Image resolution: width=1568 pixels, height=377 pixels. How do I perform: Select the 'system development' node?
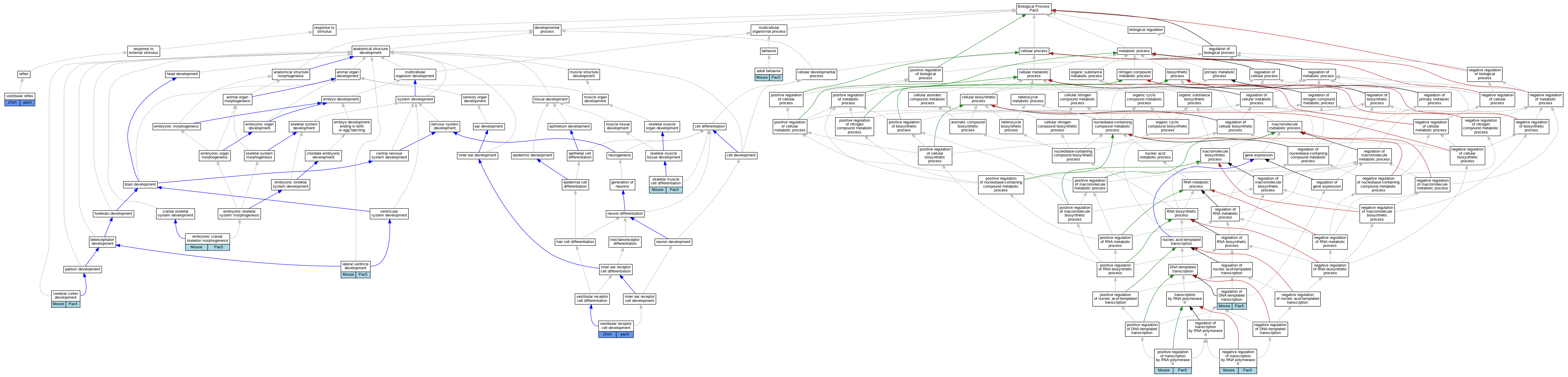coord(415,99)
